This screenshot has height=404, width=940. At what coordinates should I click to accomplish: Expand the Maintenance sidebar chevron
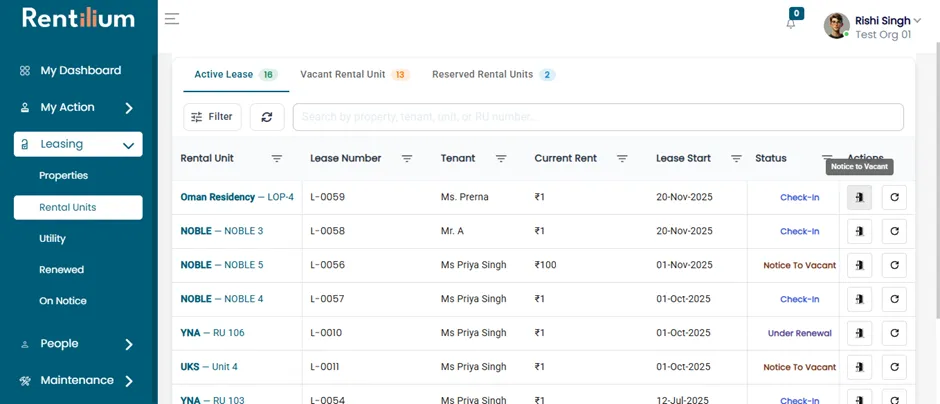point(129,381)
